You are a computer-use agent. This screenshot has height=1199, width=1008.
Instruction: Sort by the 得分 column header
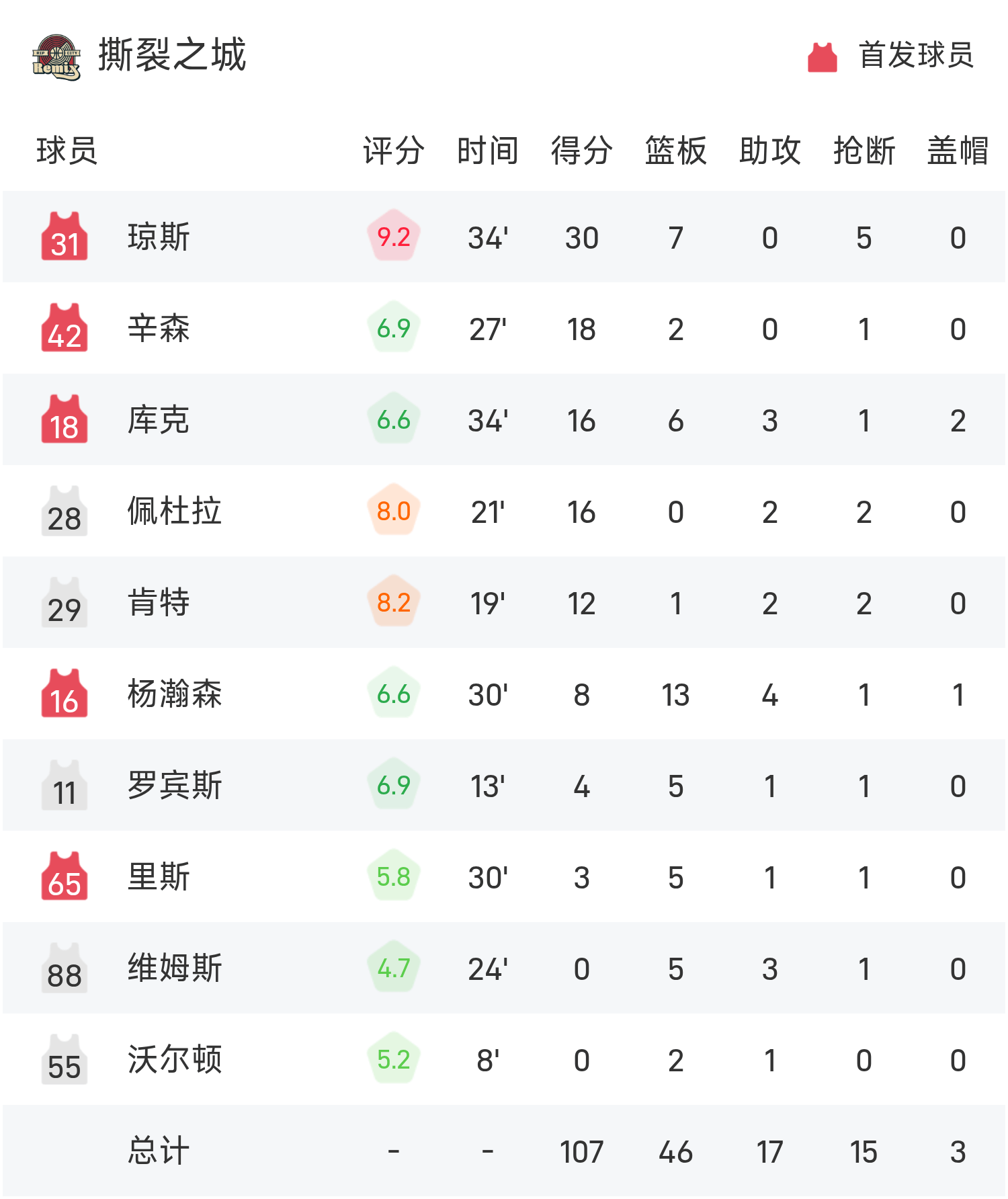tap(582, 151)
